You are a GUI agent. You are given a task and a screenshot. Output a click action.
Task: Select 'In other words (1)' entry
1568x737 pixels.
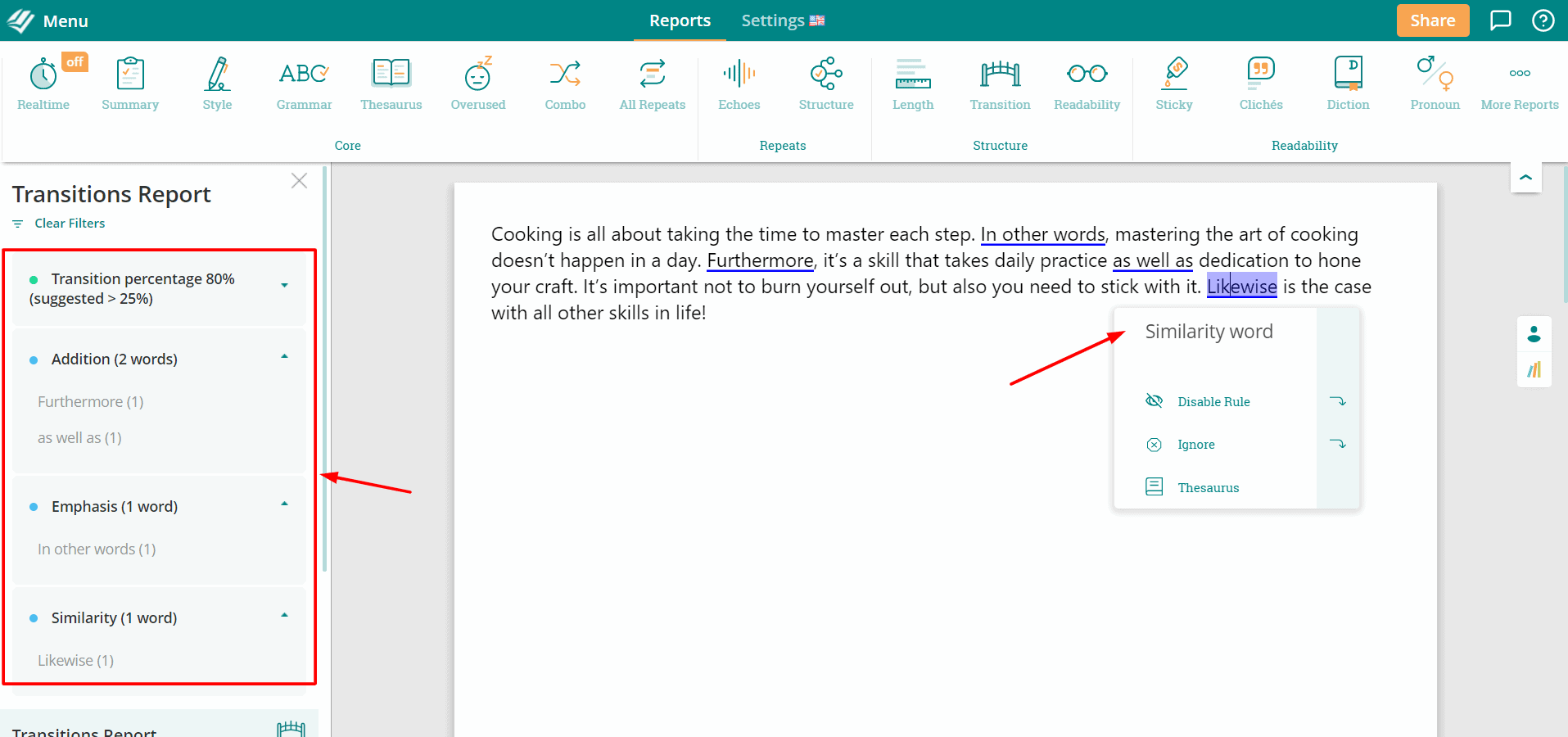97,549
